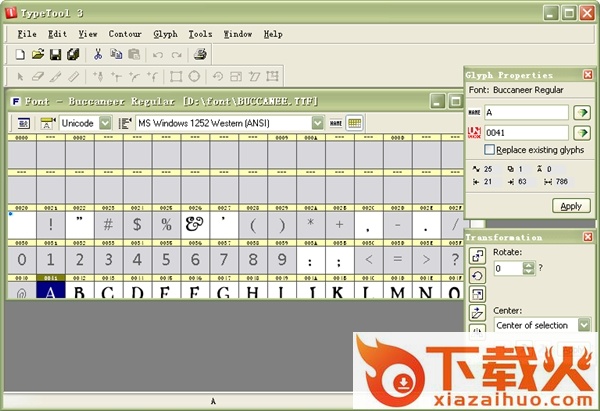This screenshot has width=600, height=411.
Task: Select the highlighted A glyph cell
Action: 51,290
